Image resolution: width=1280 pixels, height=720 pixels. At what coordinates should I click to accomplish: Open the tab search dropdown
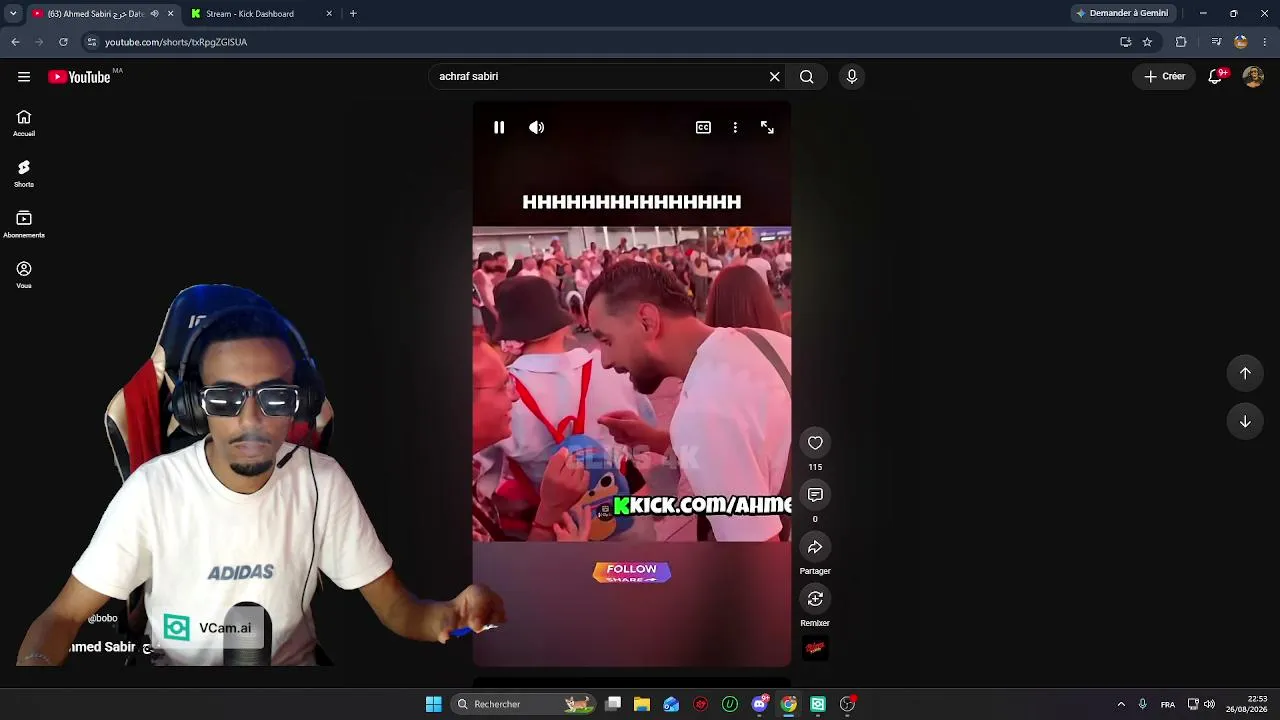coord(13,14)
